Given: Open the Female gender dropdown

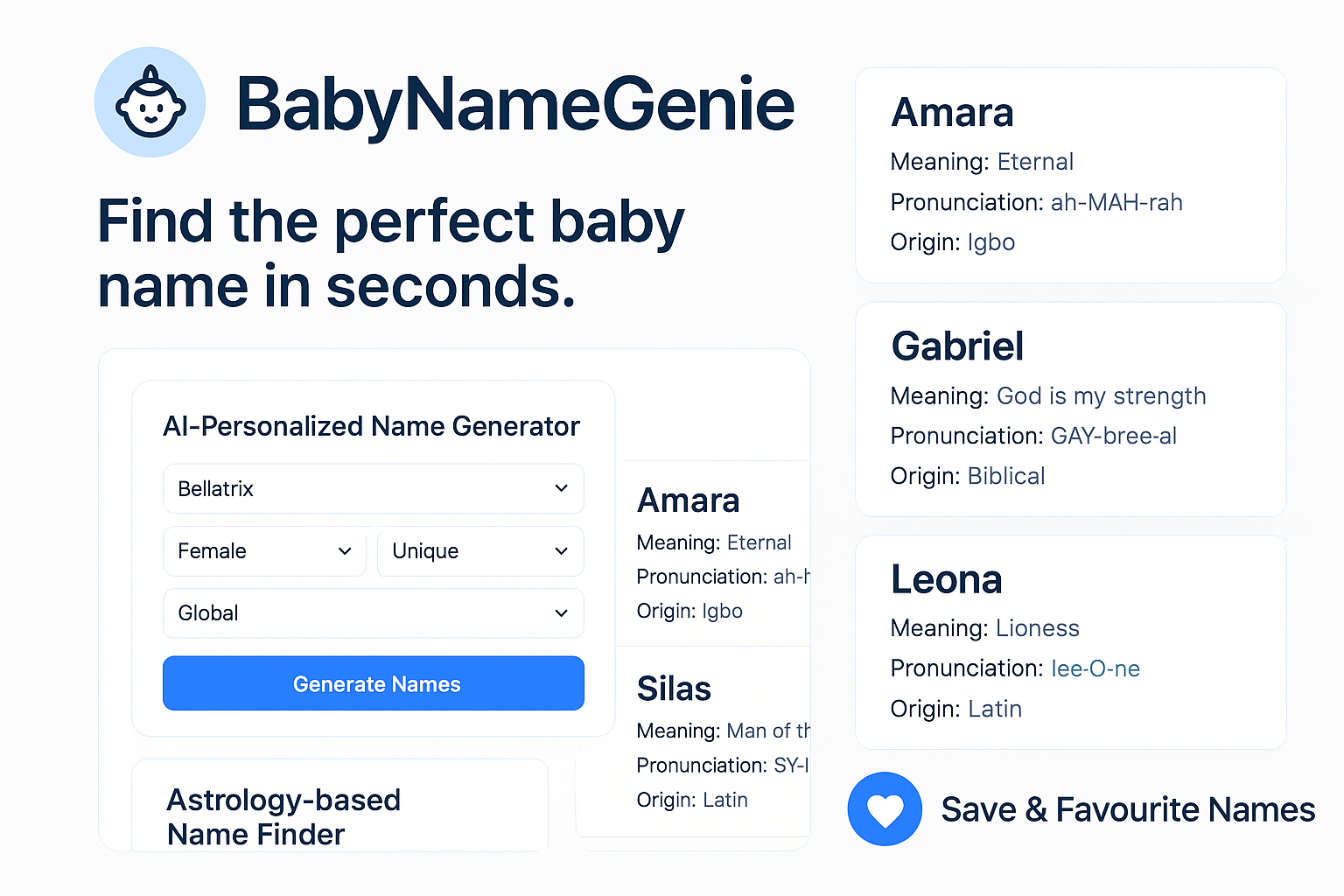Looking at the screenshot, I should pyautogui.click(x=264, y=551).
